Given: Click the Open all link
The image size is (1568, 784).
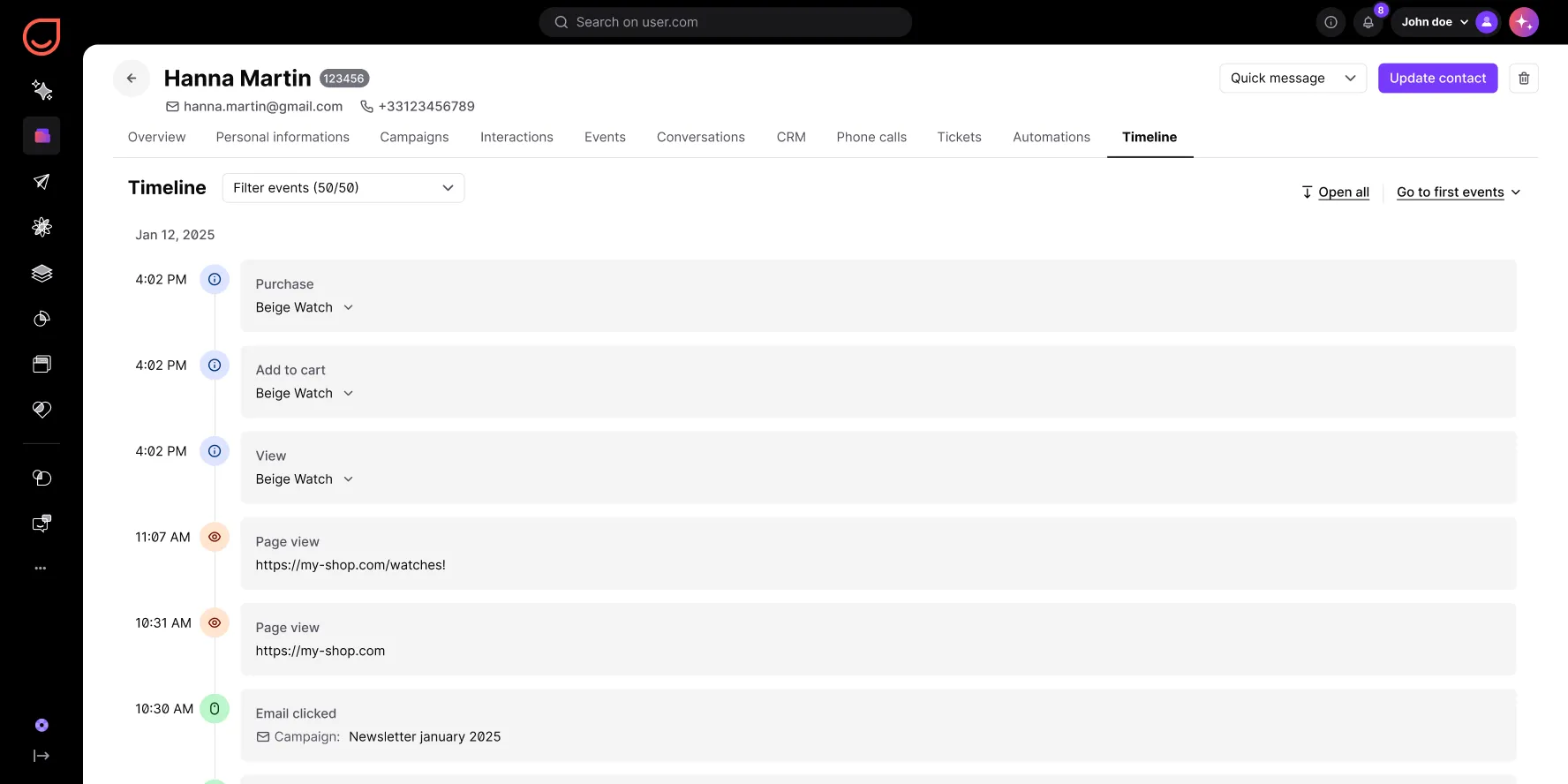Looking at the screenshot, I should (1335, 192).
